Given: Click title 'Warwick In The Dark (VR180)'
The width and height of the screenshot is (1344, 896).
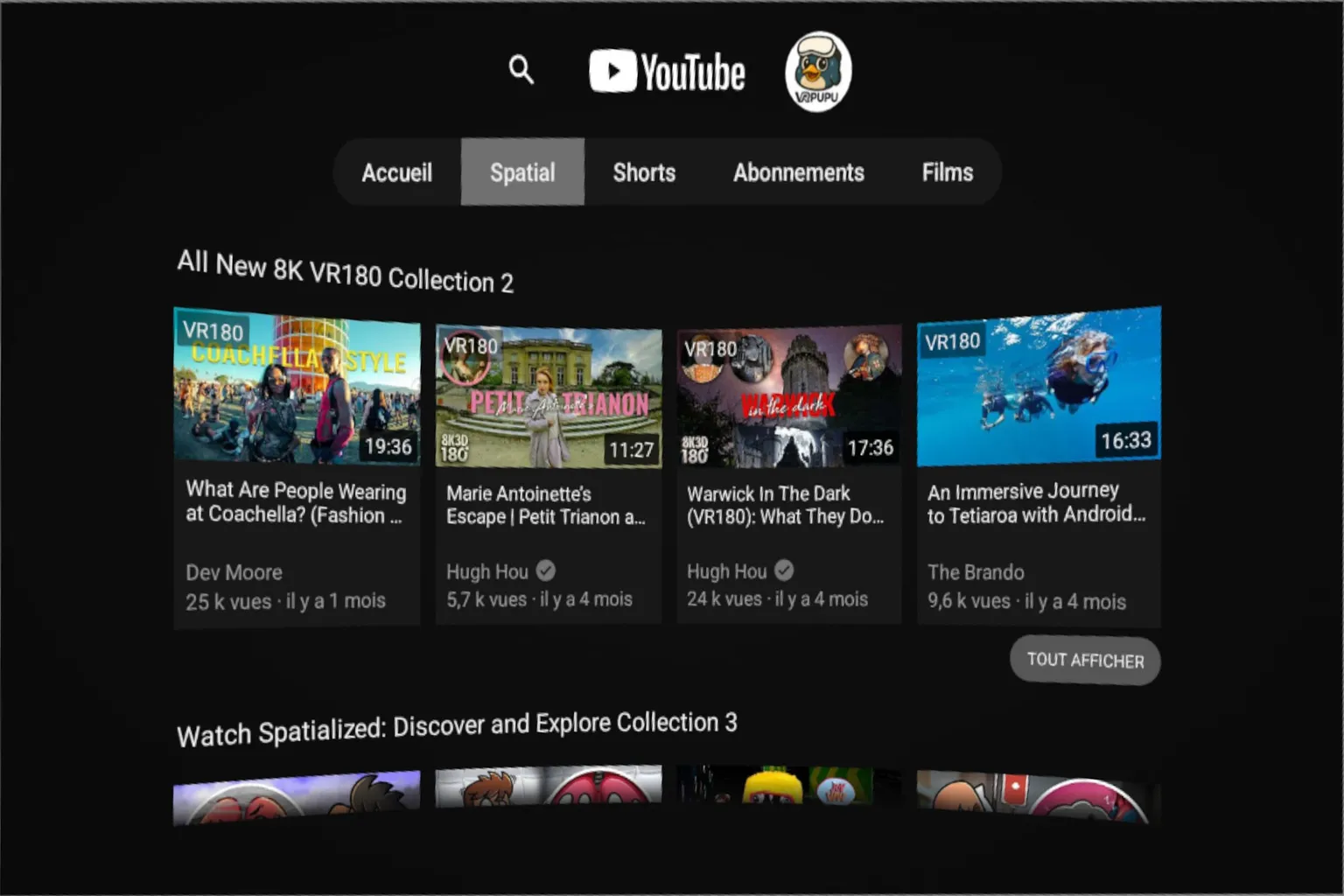Looking at the screenshot, I should coord(785,505).
